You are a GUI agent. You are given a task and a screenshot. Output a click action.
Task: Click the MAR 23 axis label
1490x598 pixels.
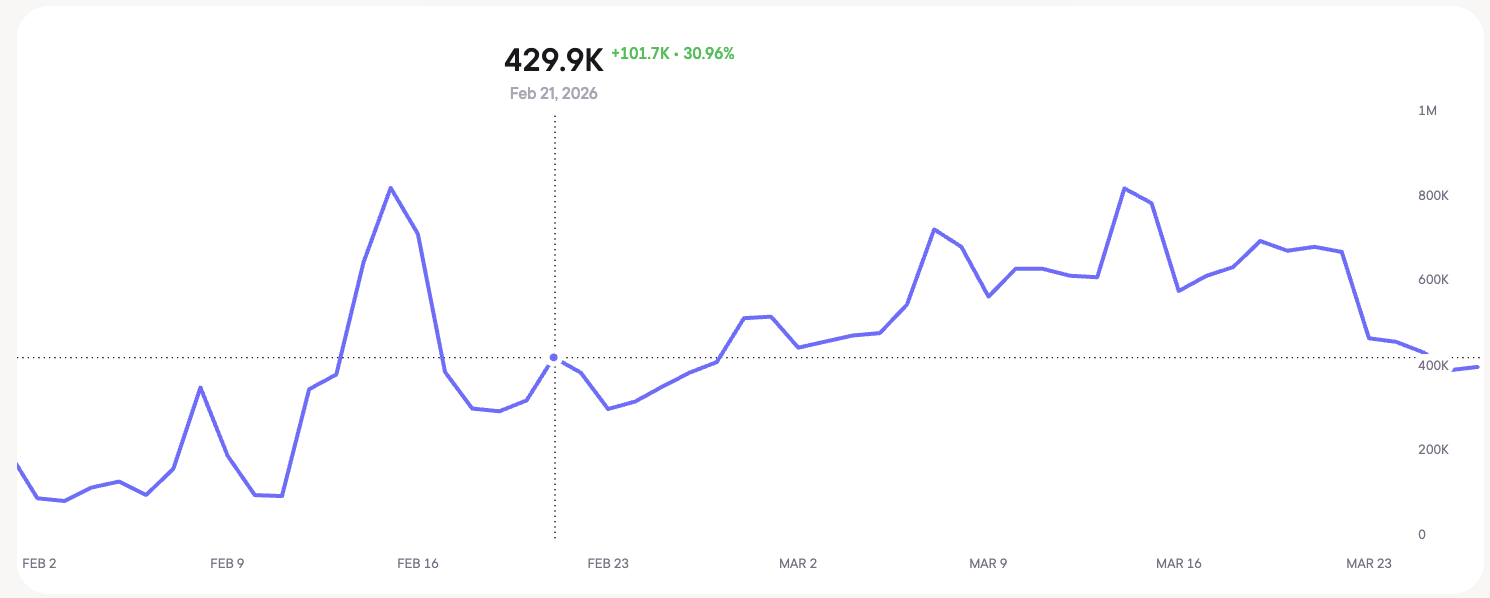1369,564
